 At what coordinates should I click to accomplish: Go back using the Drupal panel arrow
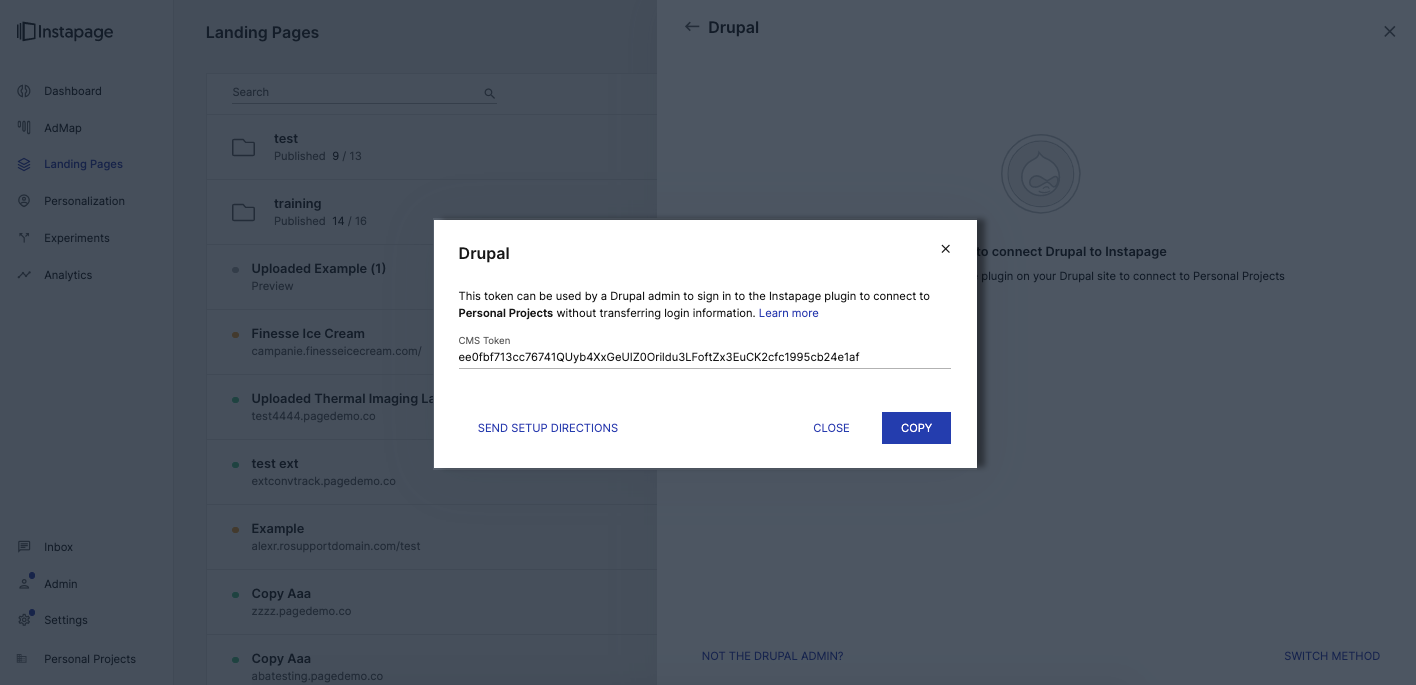tap(691, 27)
